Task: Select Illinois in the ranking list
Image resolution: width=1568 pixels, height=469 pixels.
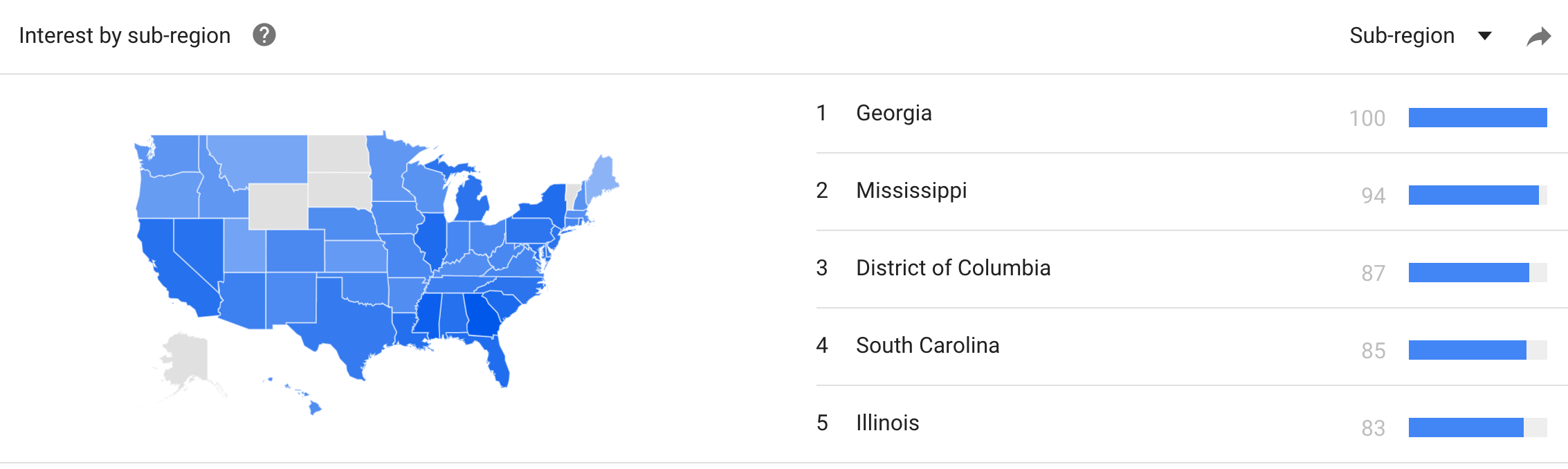Action: pos(887,423)
